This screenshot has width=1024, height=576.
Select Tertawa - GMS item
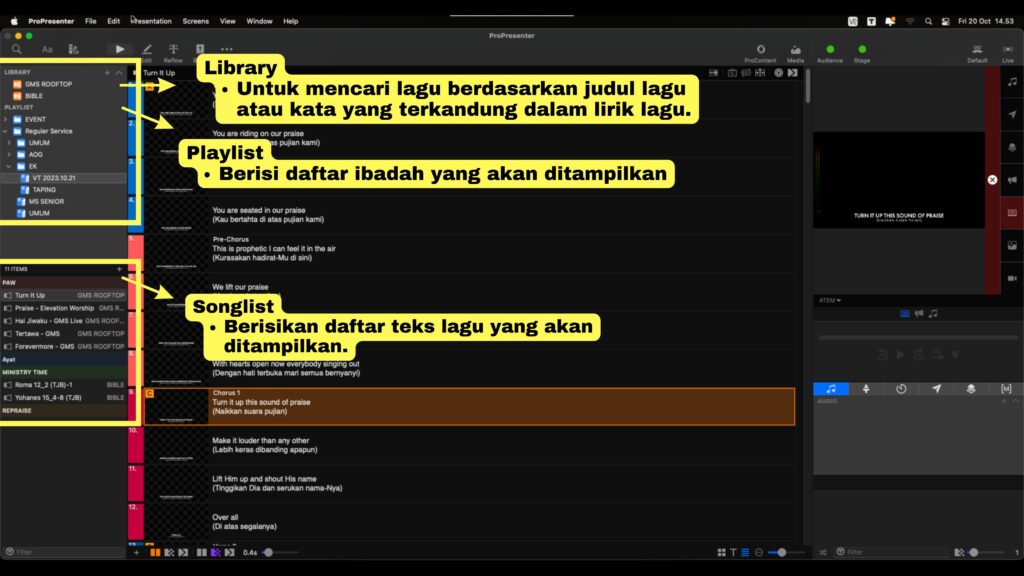click(x=63, y=333)
